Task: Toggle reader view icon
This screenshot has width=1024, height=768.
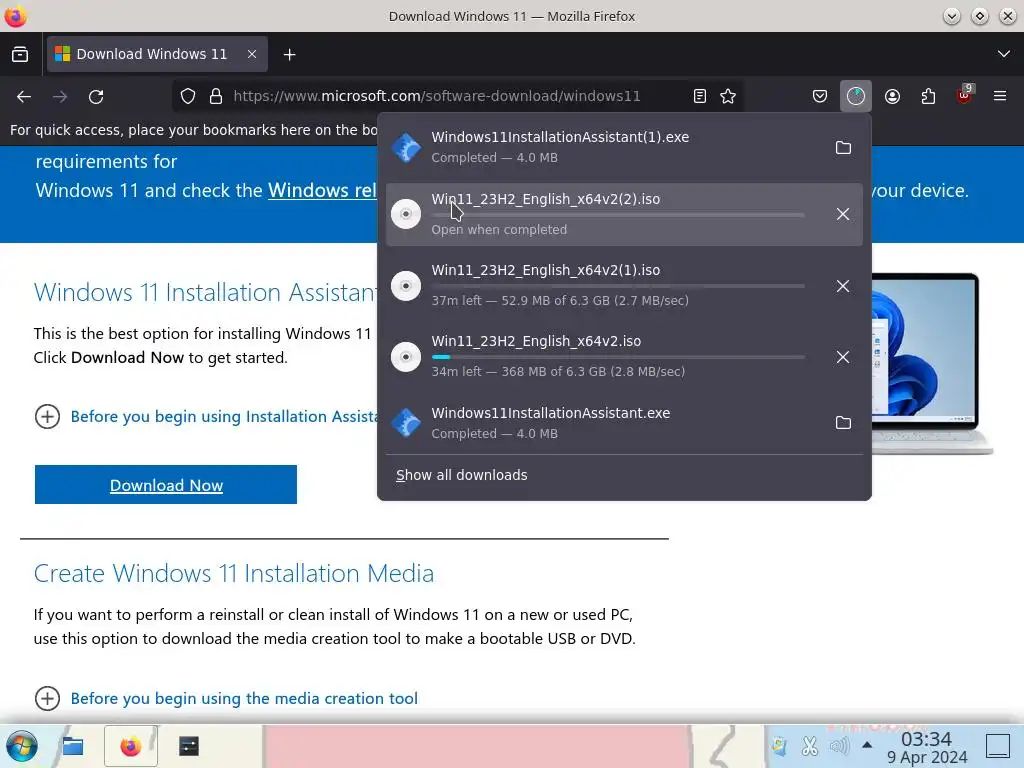Action: (699, 97)
